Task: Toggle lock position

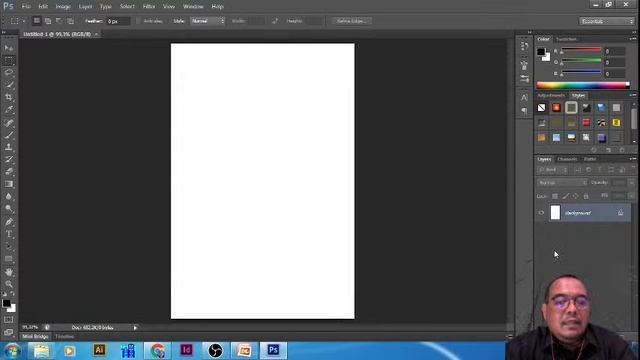Action: tap(576, 196)
